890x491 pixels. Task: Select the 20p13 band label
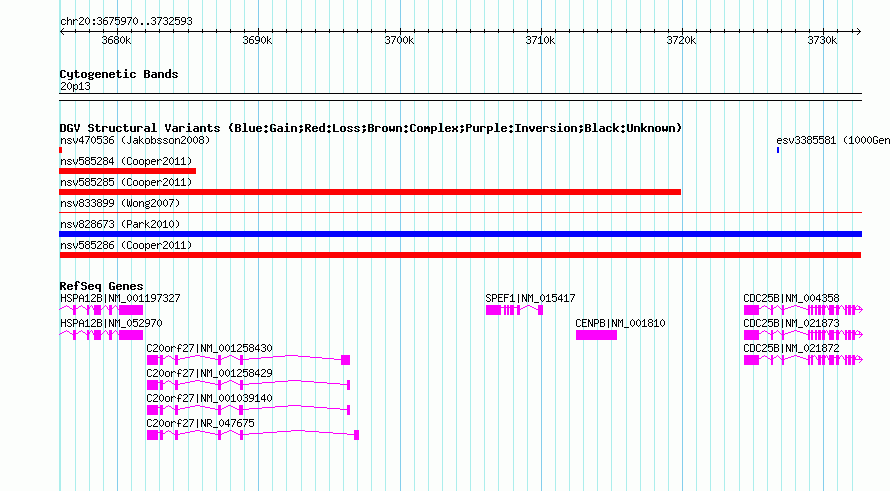pyautogui.click(x=75, y=86)
